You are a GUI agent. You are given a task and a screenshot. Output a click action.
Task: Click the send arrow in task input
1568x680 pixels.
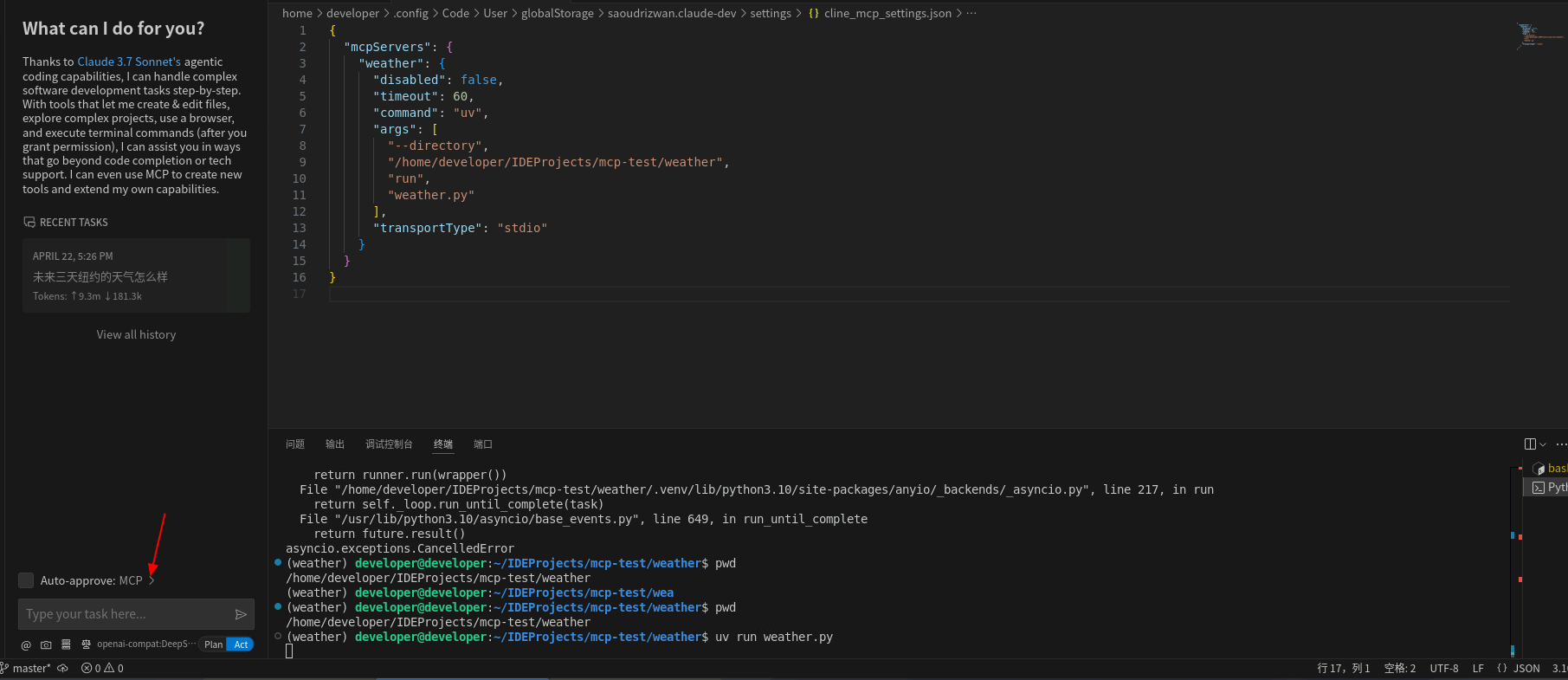pos(241,614)
